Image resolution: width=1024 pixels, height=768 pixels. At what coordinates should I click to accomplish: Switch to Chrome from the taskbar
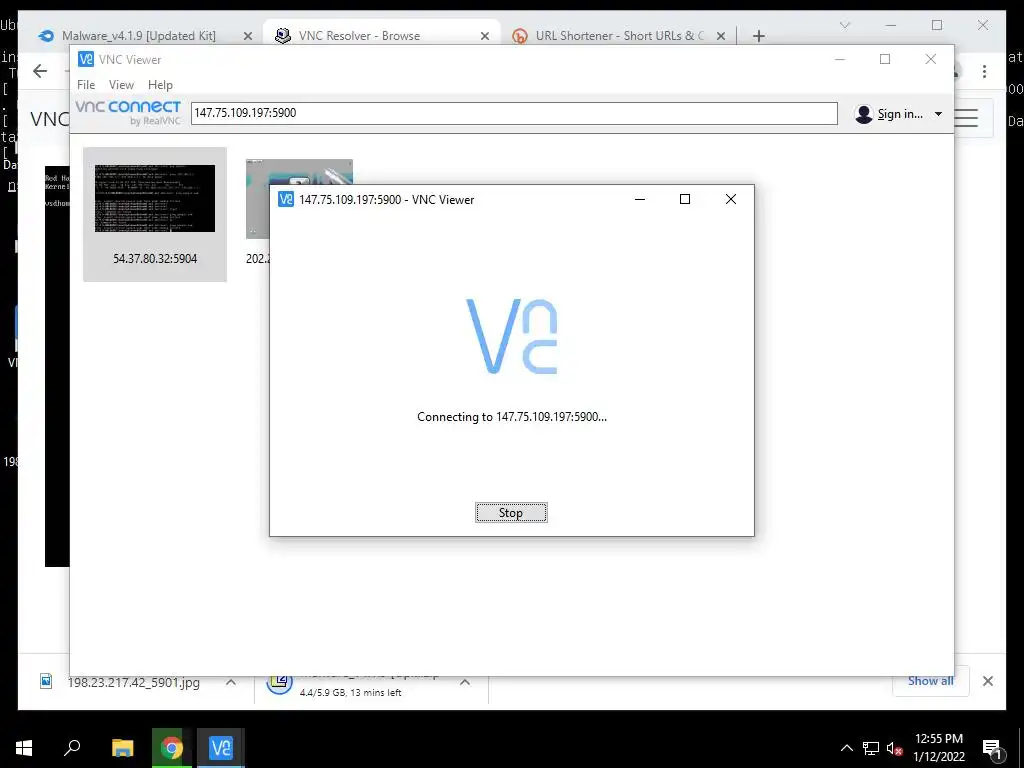click(x=172, y=748)
